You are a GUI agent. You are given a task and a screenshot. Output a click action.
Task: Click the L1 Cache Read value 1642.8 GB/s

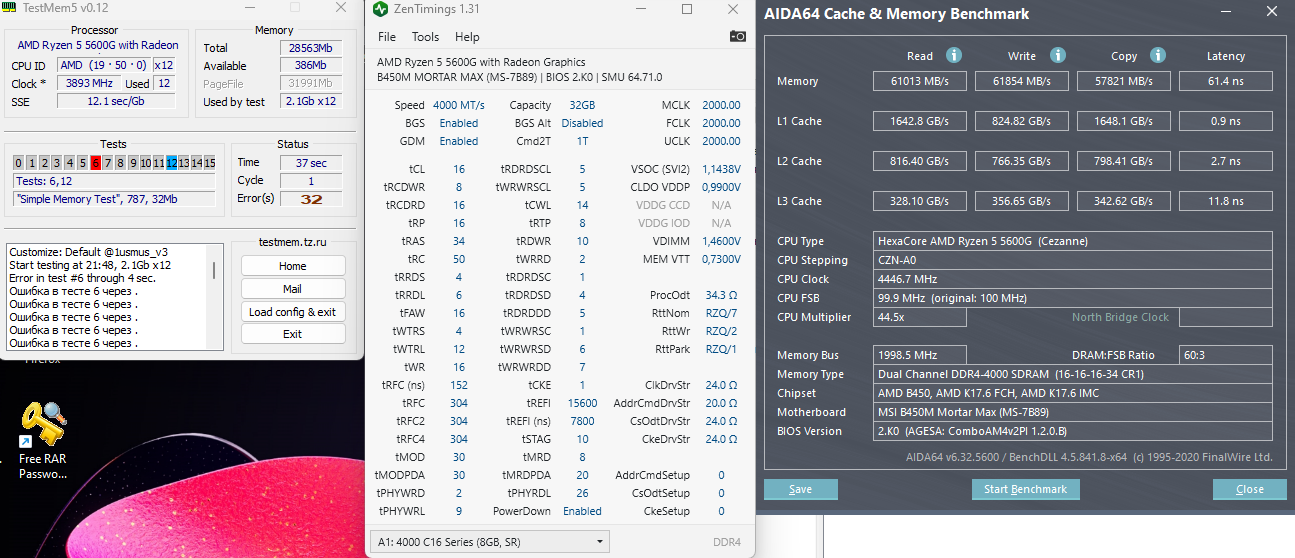[919, 121]
